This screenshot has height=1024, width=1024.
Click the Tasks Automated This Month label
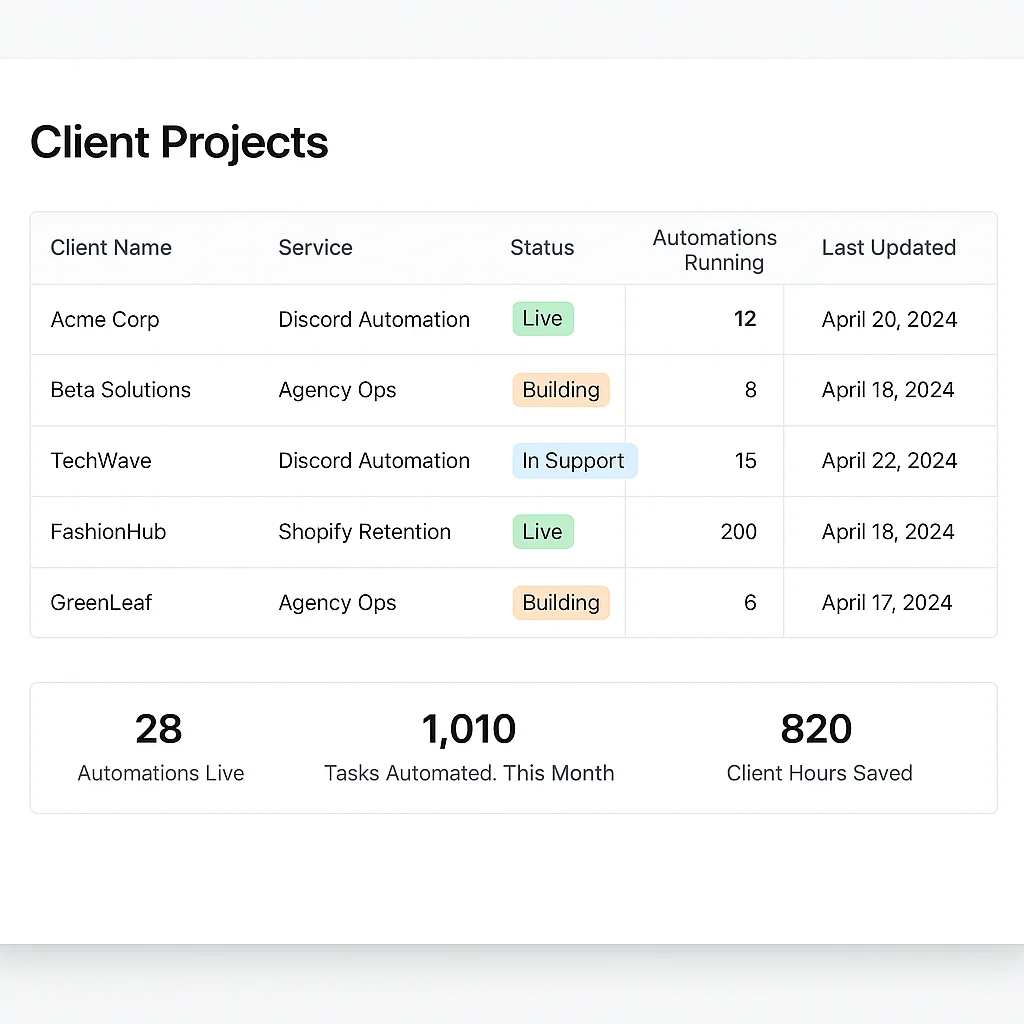(x=469, y=773)
